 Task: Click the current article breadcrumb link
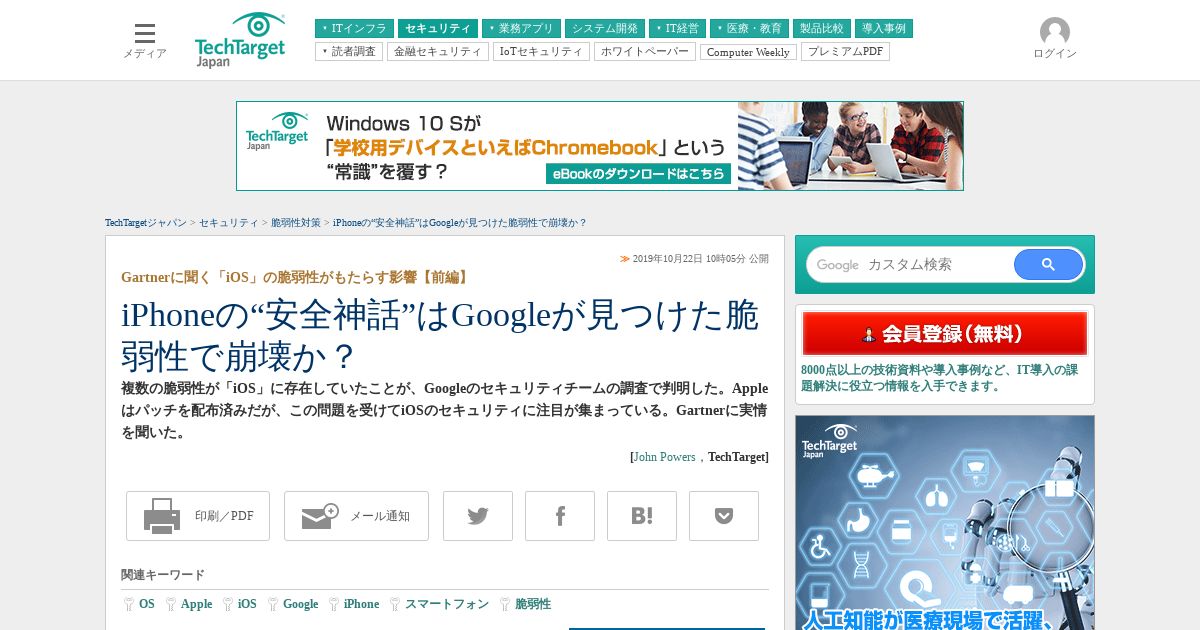pyautogui.click(x=460, y=223)
